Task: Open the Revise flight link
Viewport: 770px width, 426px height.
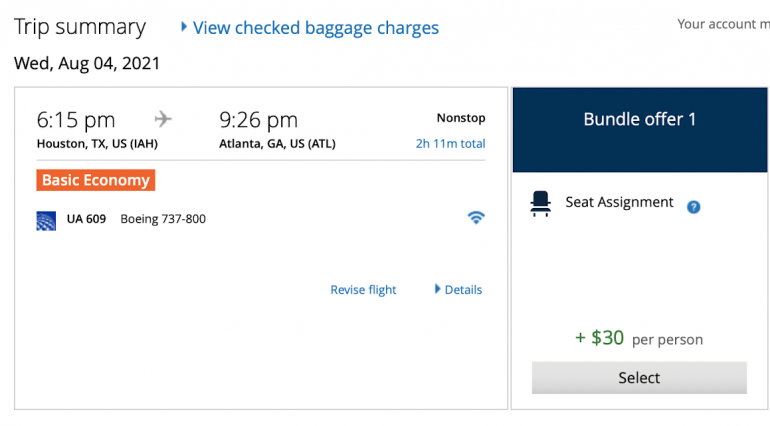Action: click(363, 290)
